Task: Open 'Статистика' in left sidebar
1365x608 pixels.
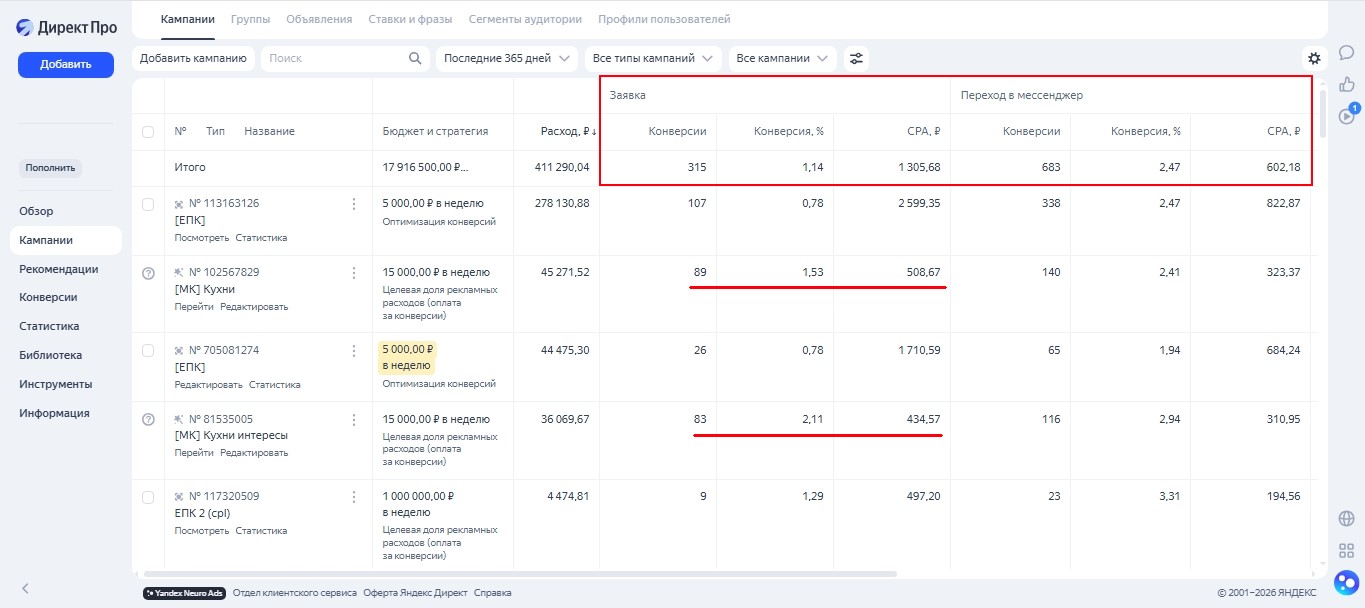Action: click(49, 326)
